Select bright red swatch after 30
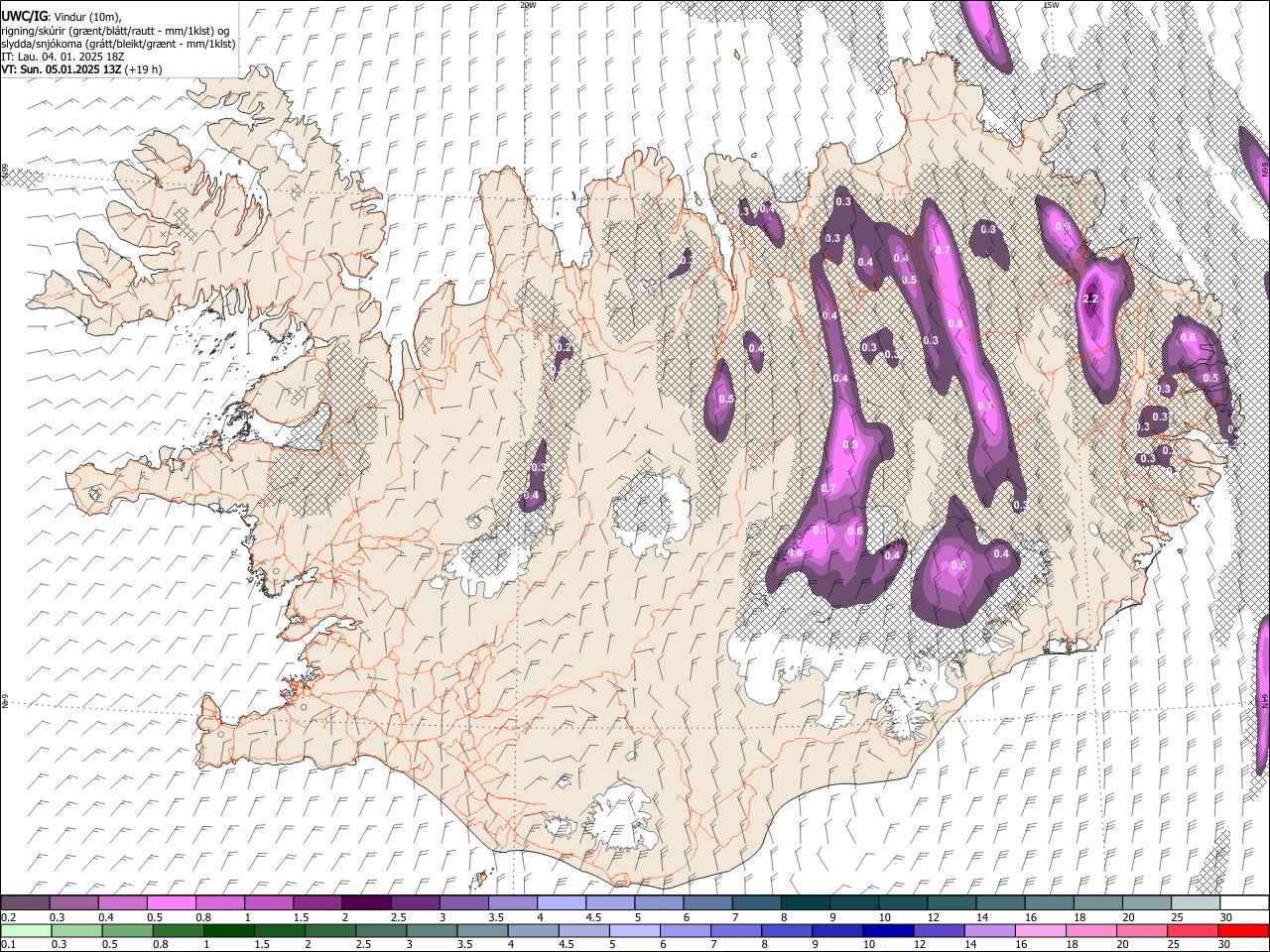The height and width of the screenshot is (952, 1270). coord(1245,931)
